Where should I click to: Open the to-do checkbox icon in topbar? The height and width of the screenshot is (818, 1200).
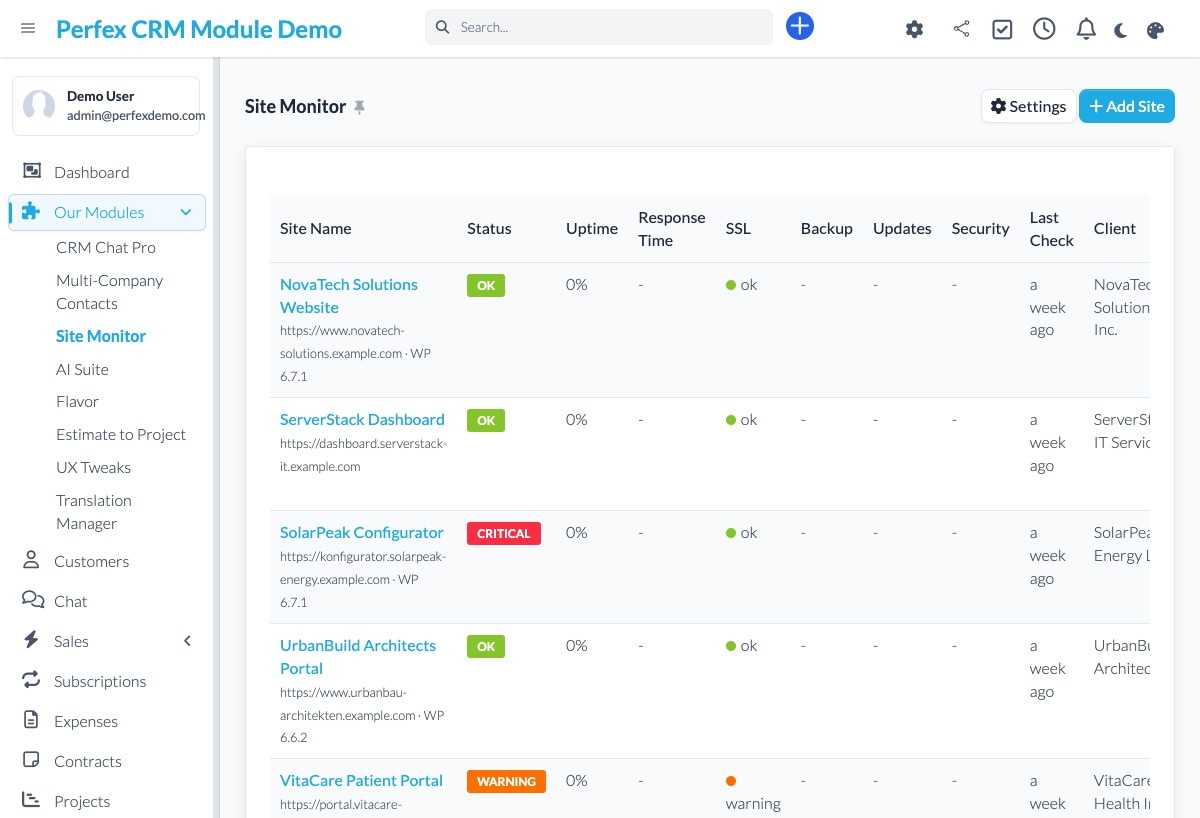pos(1002,29)
